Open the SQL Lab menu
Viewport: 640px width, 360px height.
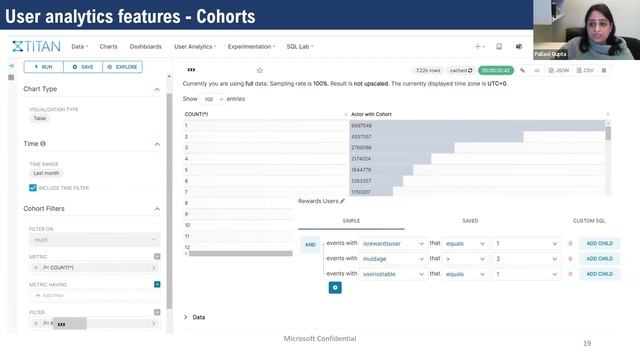(x=300, y=47)
